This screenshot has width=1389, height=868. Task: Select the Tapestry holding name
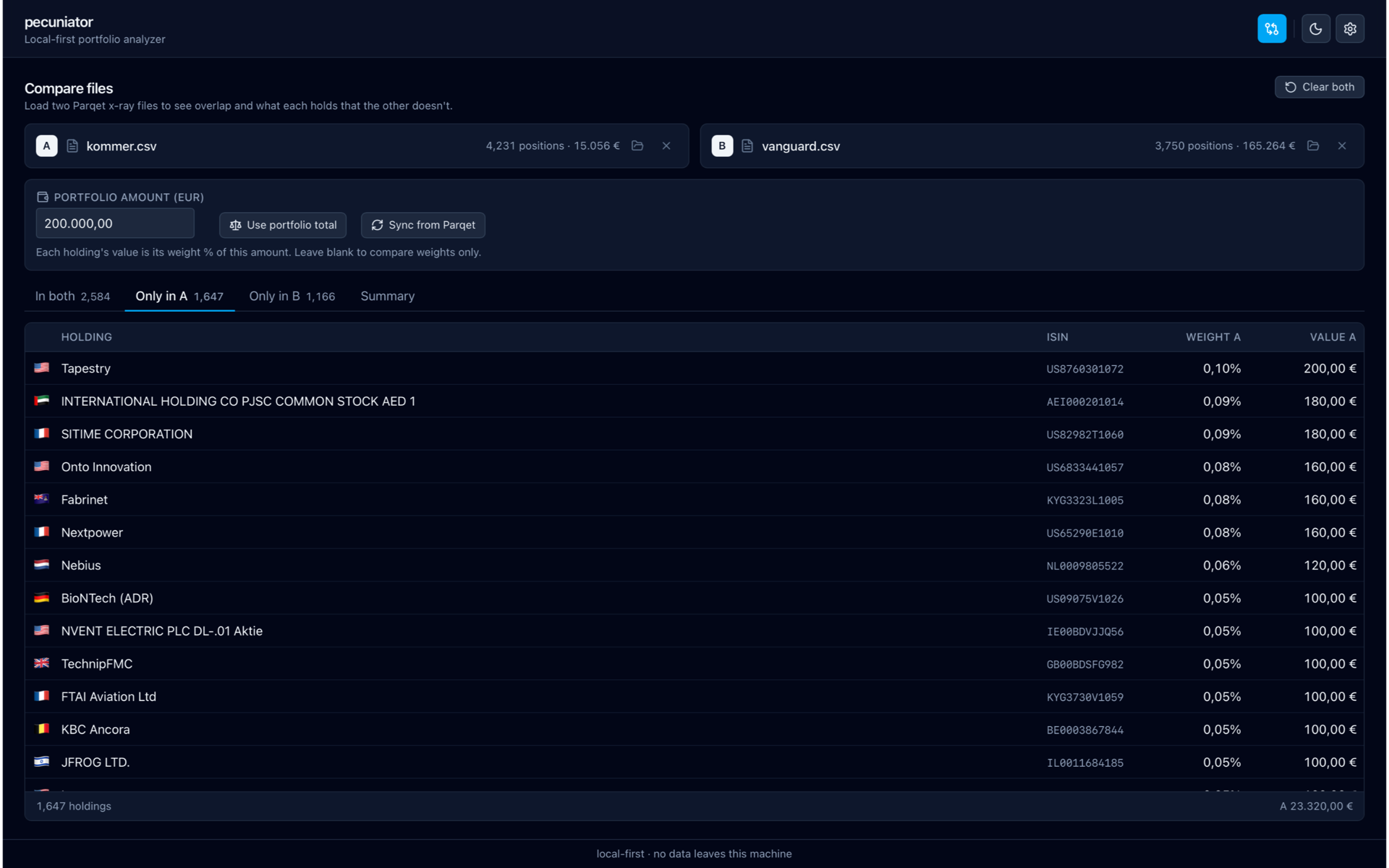coord(86,368)
